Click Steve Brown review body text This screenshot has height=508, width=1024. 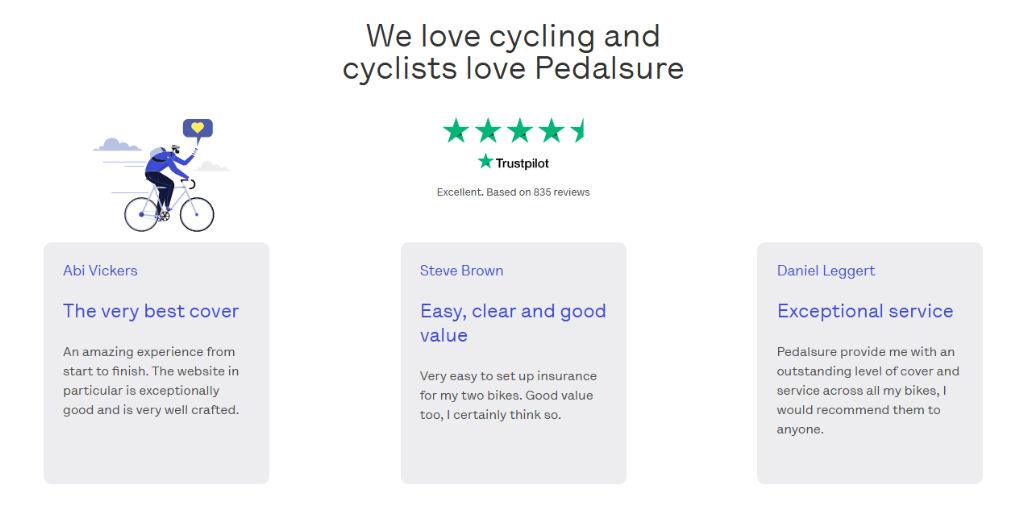pos(508,396)
